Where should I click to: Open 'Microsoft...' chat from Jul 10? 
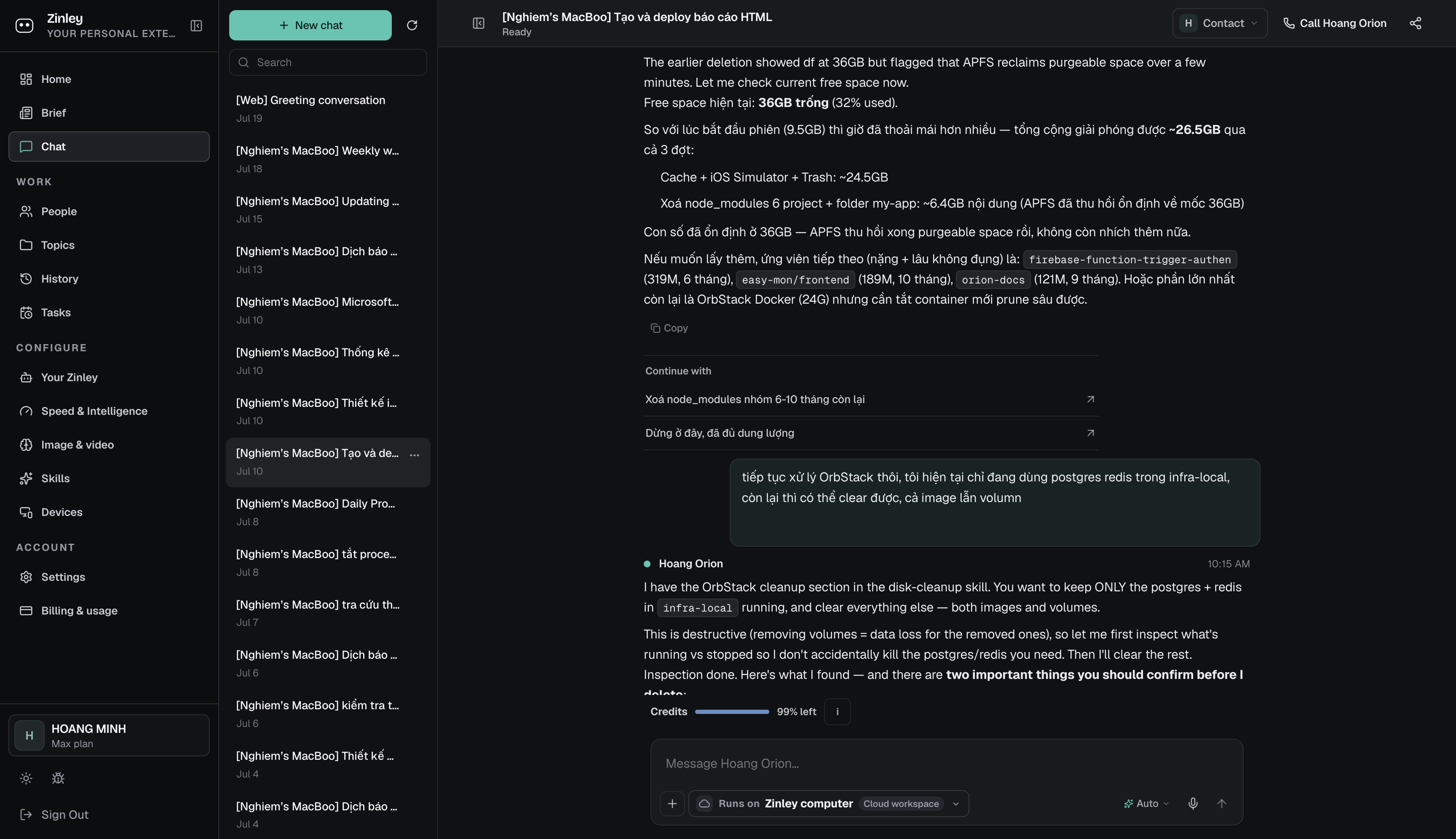point(328,310)
